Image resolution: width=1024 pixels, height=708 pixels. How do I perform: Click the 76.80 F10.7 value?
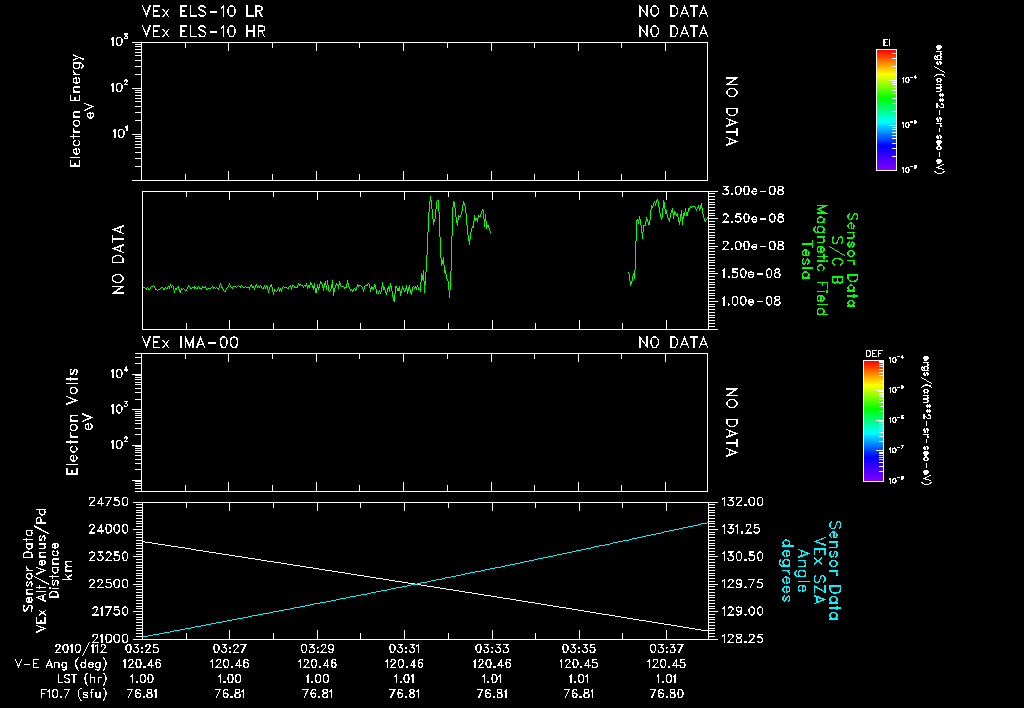click(x=667, y=694)
